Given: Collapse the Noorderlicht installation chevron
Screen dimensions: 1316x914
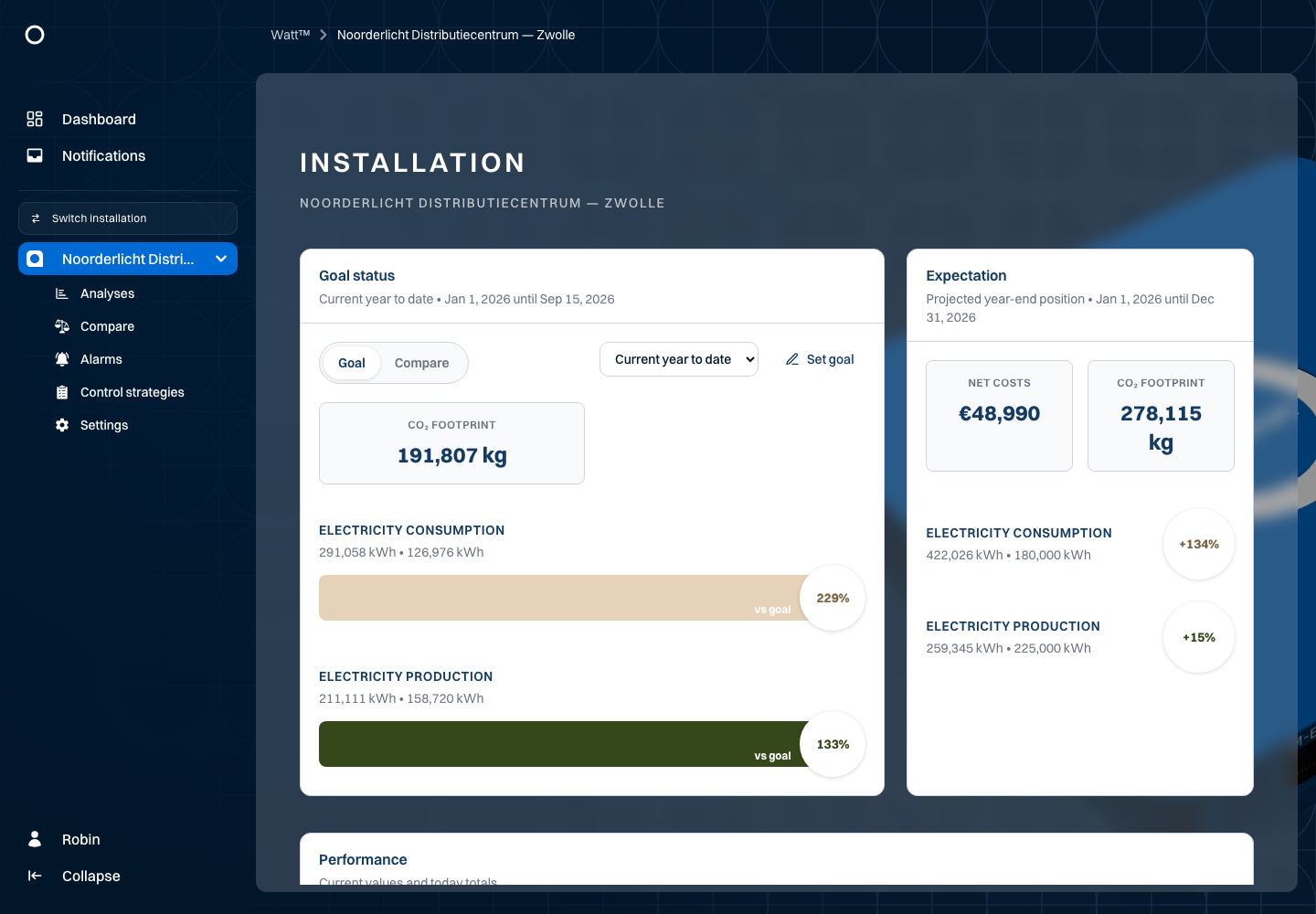Looking at the screenshot, I should [x=221, y=259].
